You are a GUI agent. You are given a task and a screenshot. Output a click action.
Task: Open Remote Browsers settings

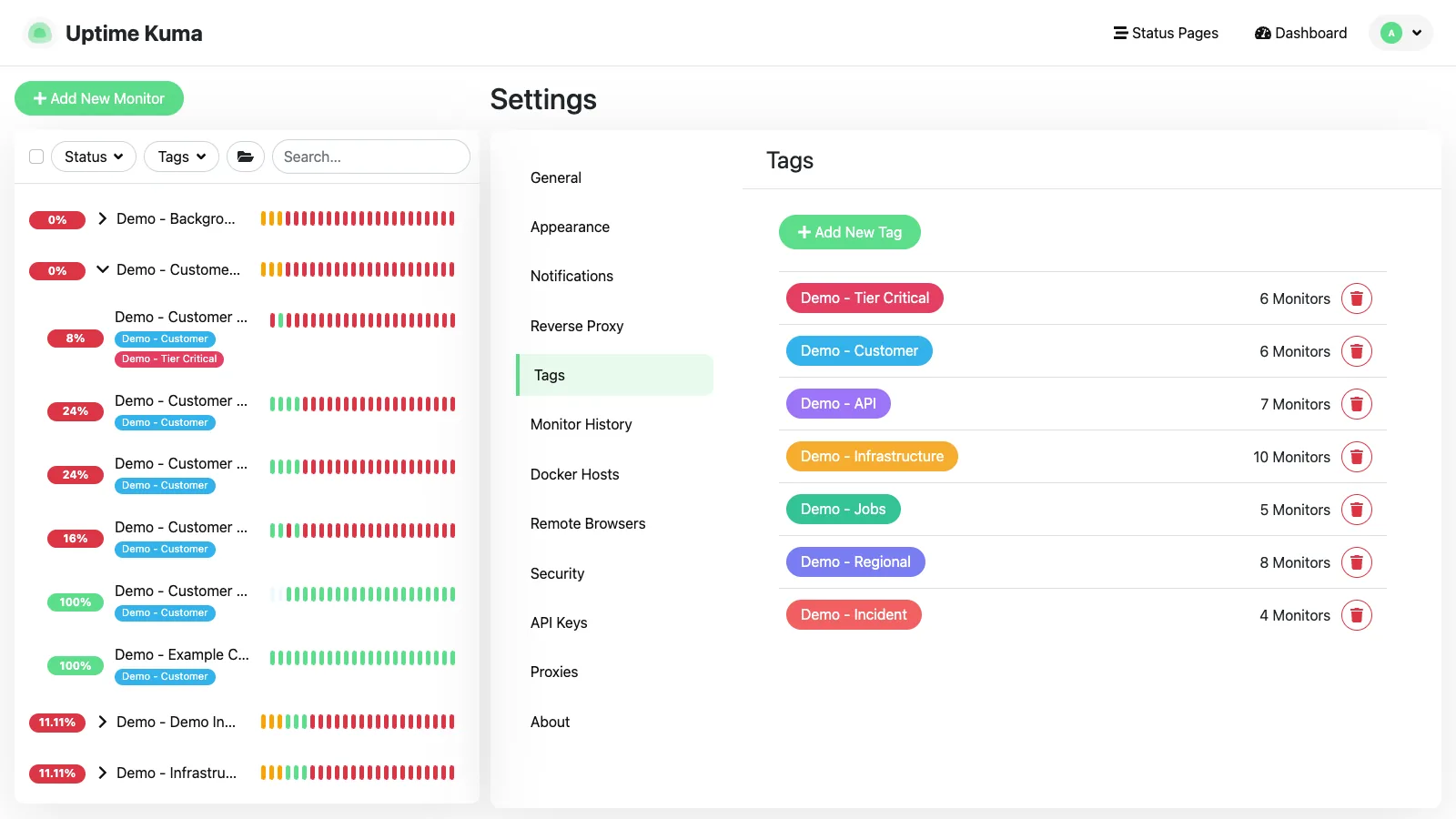point(614,523)
